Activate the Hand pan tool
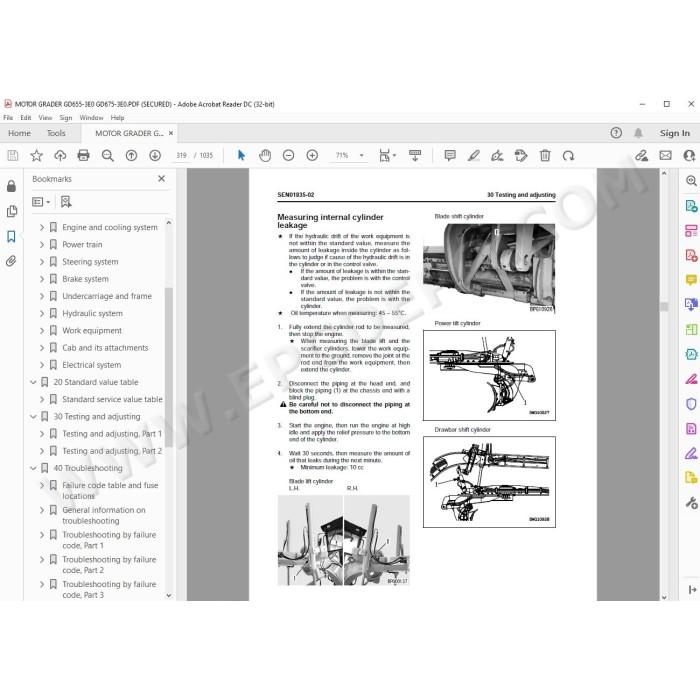The height and width of the screenshot is (700, 700). (x=265, y=155)
